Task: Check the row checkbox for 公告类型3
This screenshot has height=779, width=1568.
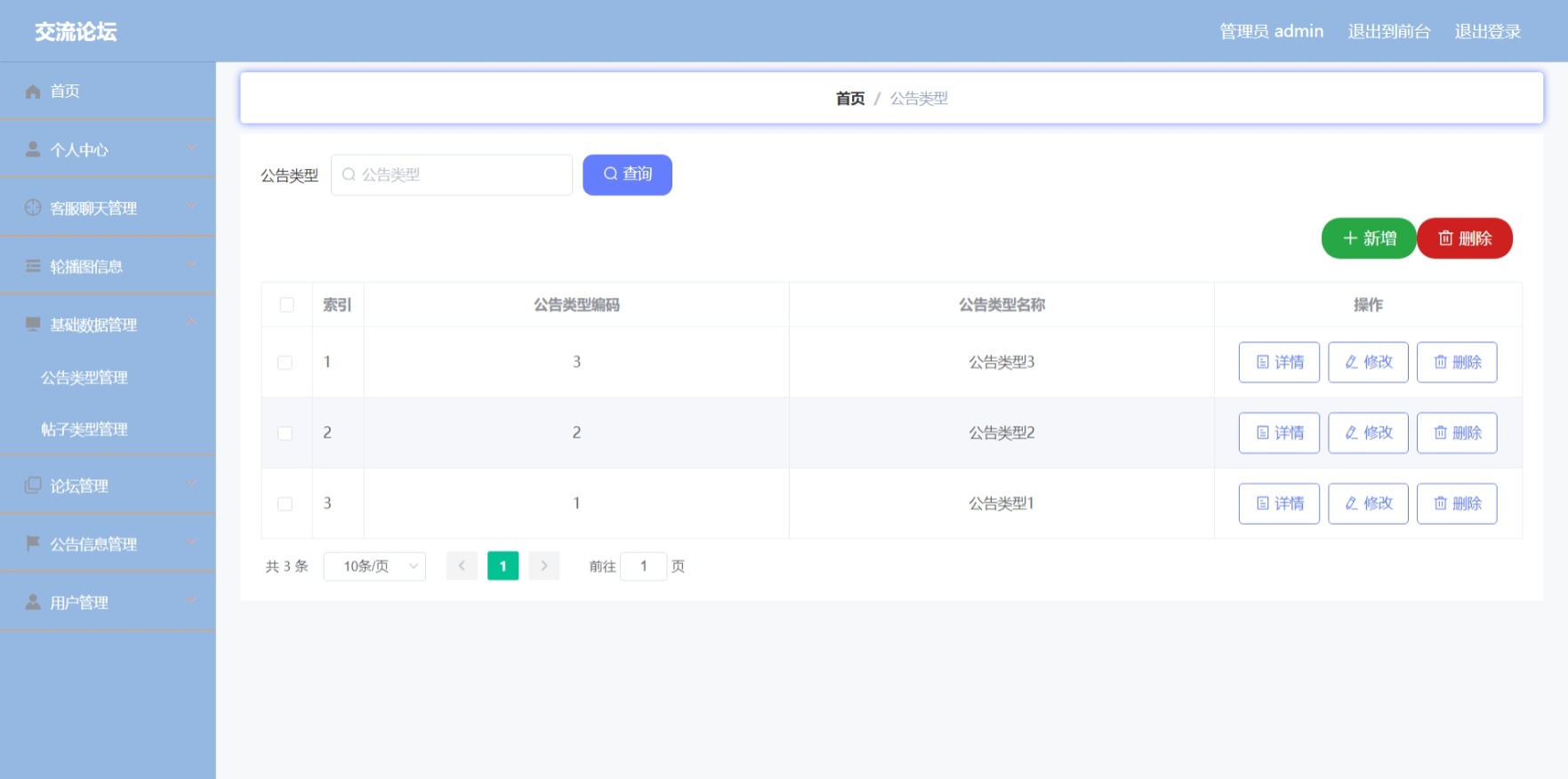Action: (285, 363)
